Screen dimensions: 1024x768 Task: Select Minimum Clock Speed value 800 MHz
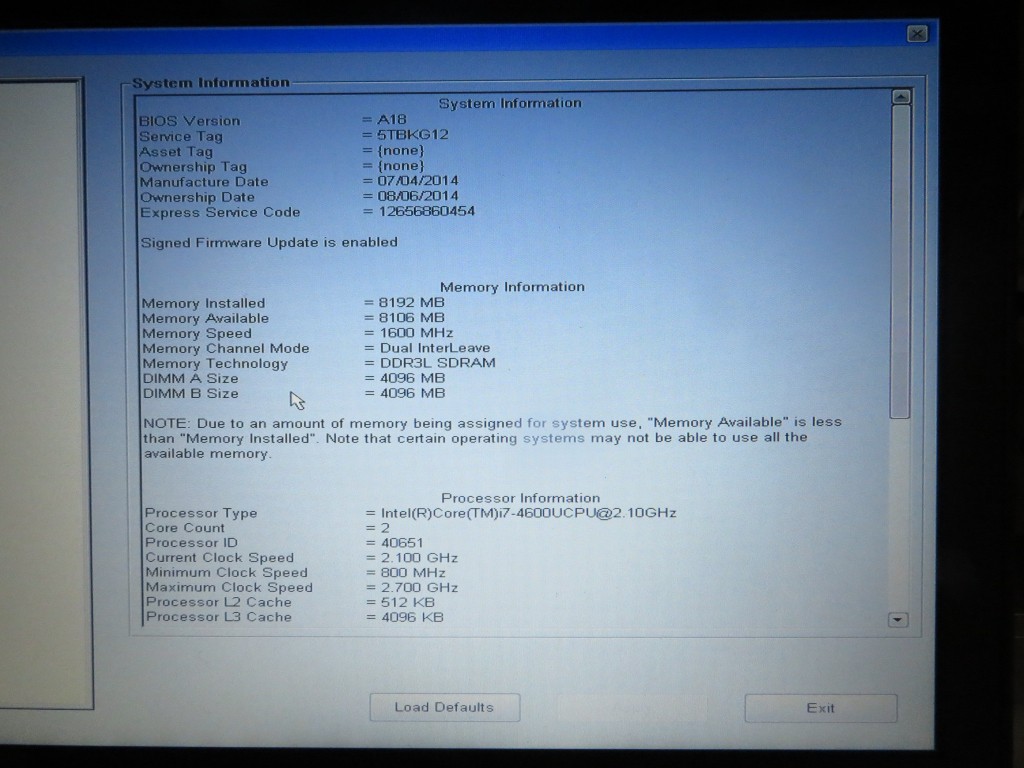pos(413,573)
